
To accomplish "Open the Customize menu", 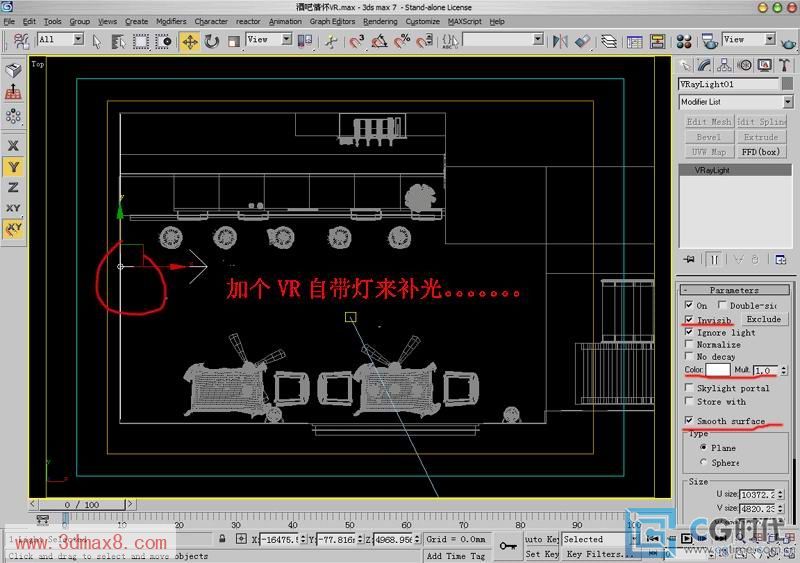I will click(422, 21).
